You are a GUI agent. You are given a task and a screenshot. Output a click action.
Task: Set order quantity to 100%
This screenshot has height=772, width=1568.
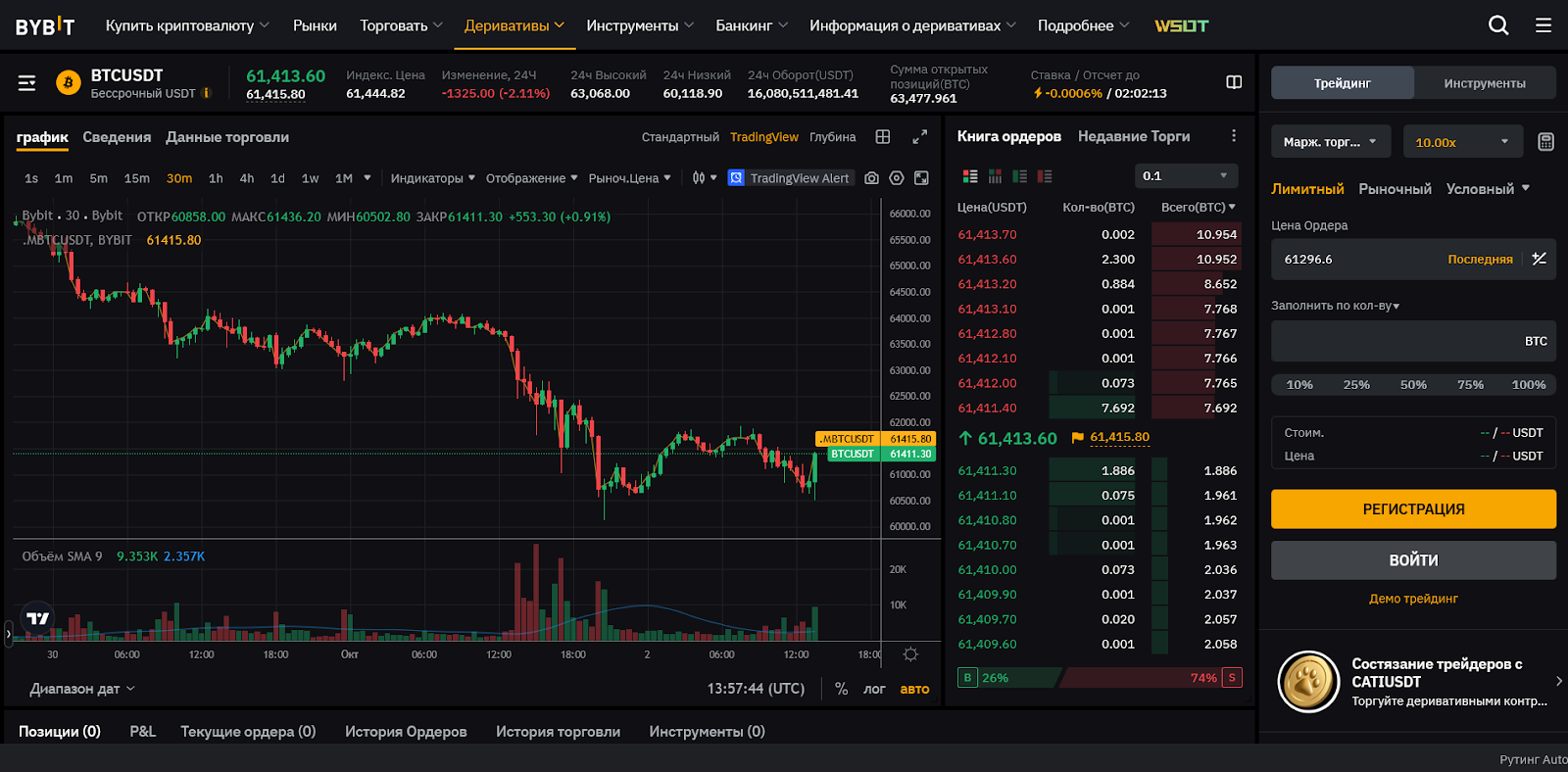tap(1529, 385)
